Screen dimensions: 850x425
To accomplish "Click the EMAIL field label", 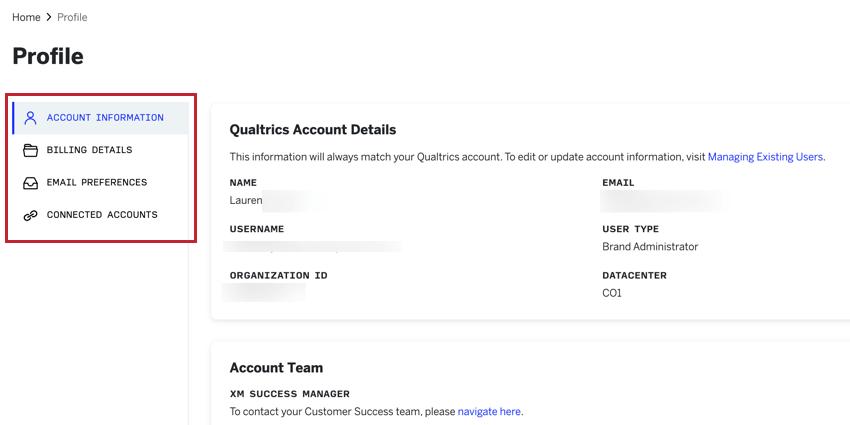I will pyautogui.click(x=618, y=183).
